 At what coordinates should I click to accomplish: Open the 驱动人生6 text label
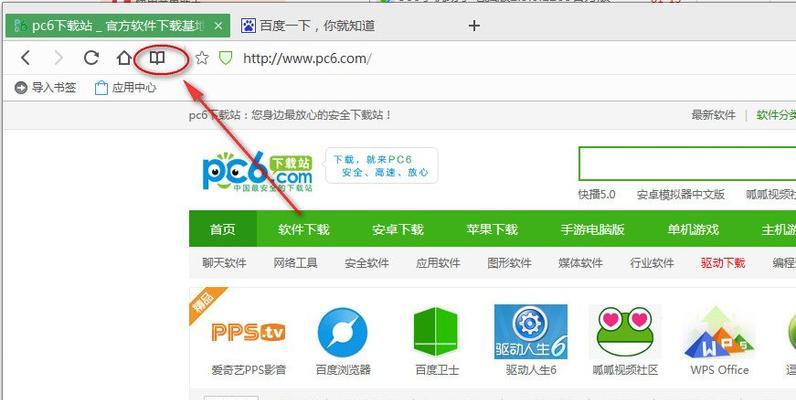[x=531, y=370]
